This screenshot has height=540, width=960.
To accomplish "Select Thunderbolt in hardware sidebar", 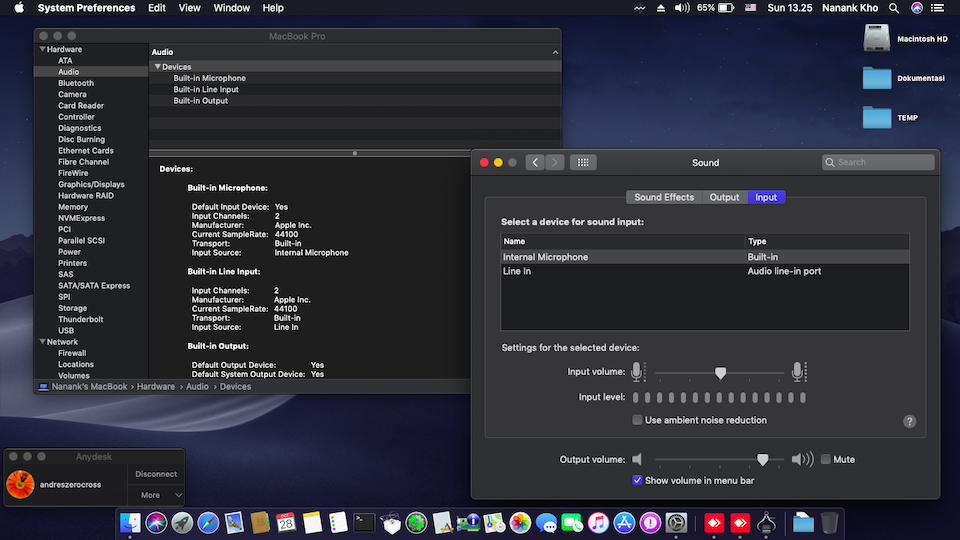I will pos(81,320).
